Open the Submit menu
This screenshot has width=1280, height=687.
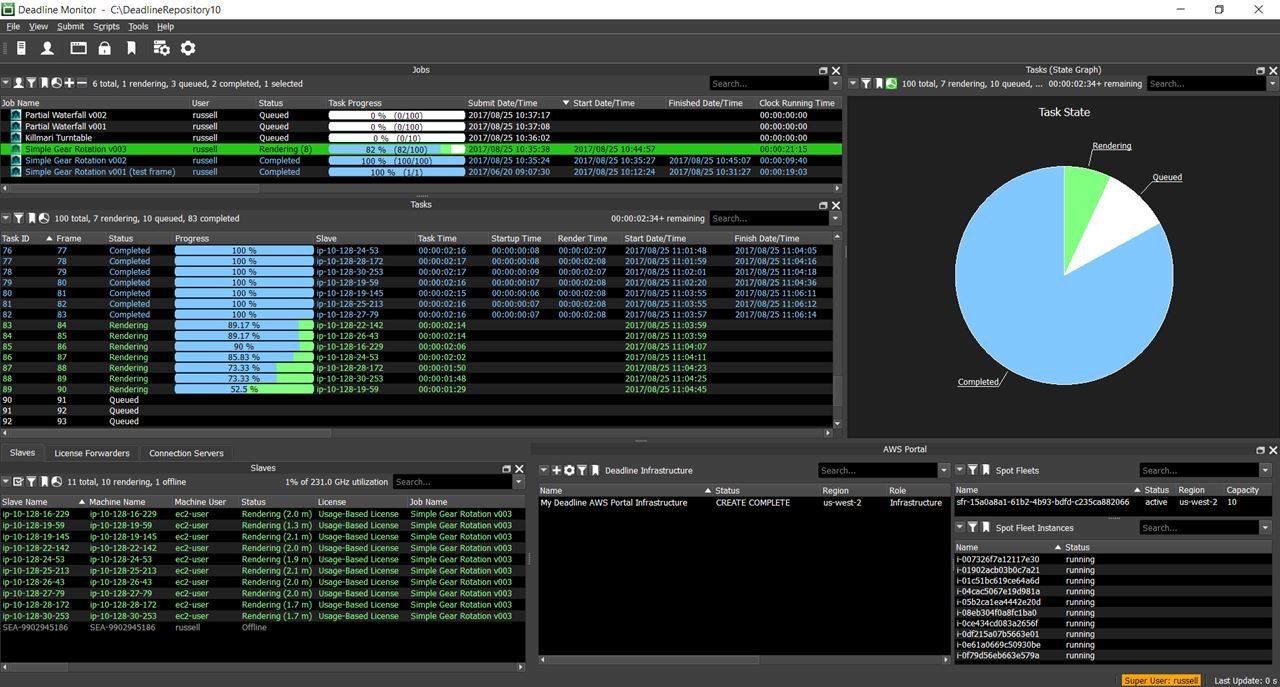[71, 26]
